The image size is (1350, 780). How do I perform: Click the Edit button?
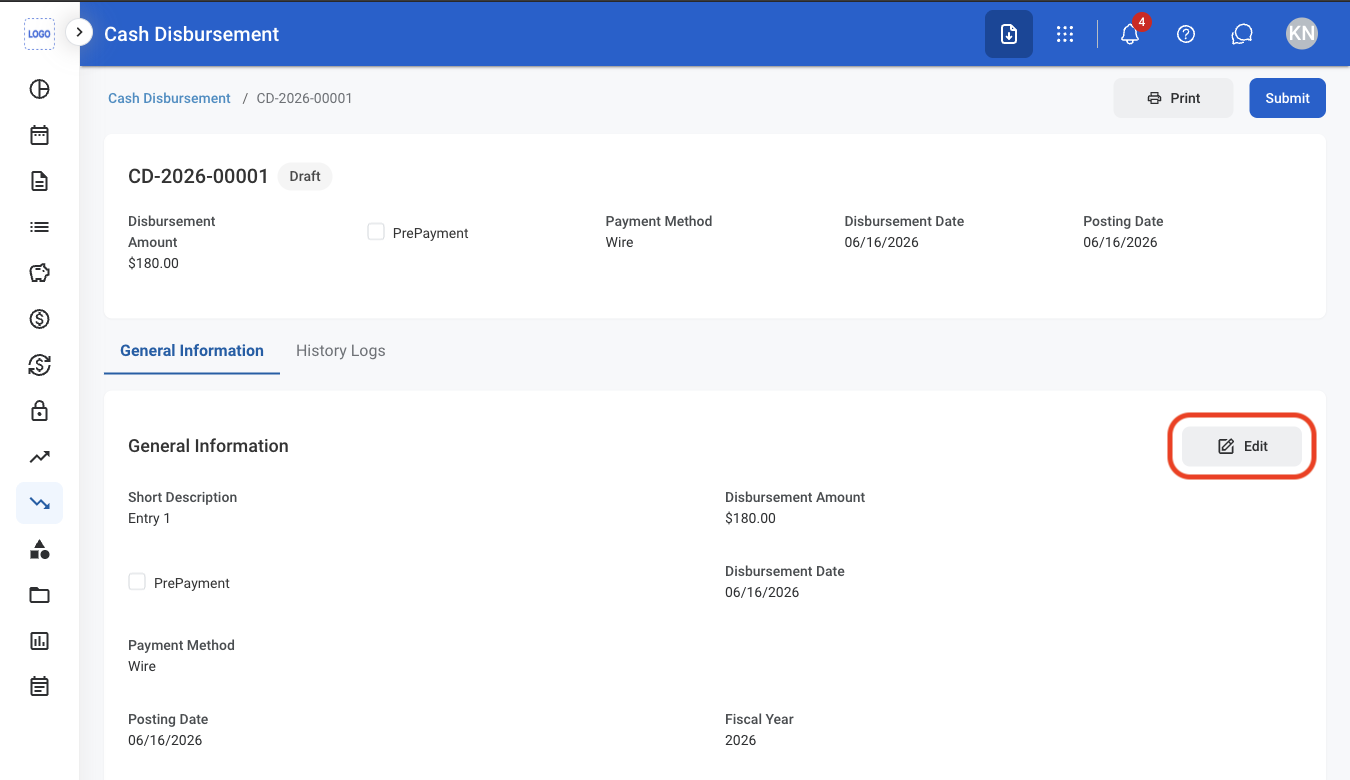(1242, 446)
